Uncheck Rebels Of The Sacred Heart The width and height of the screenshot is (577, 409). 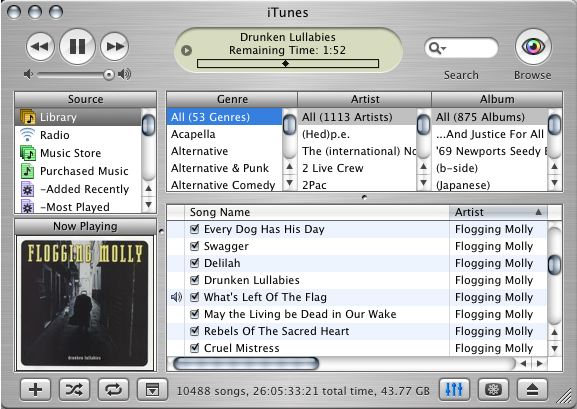coord(195,331)
